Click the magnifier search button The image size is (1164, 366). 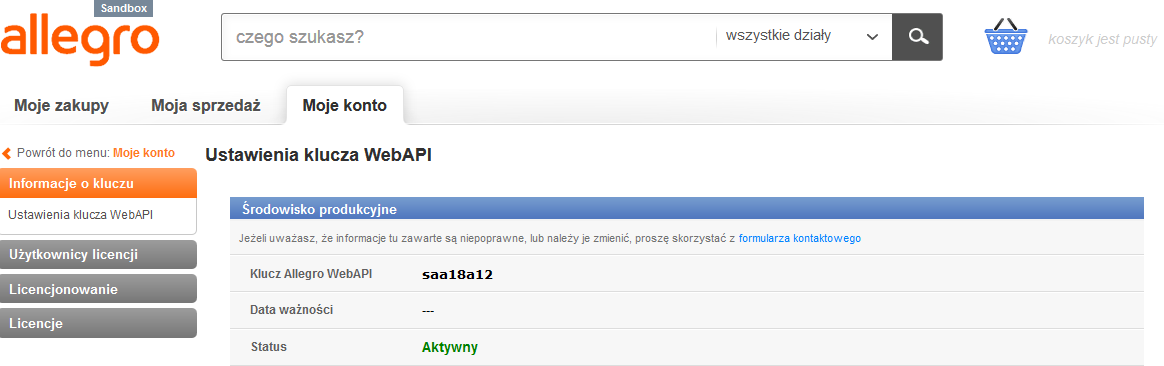tap(918, 36)
